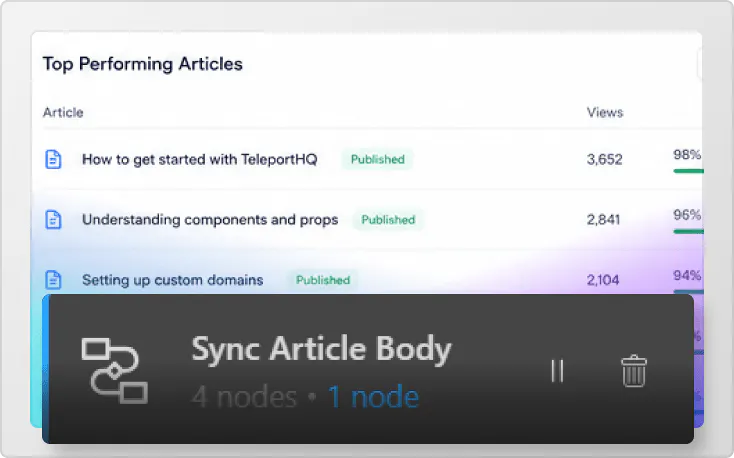Click the 2,104 views value

[x=603, y=280]
